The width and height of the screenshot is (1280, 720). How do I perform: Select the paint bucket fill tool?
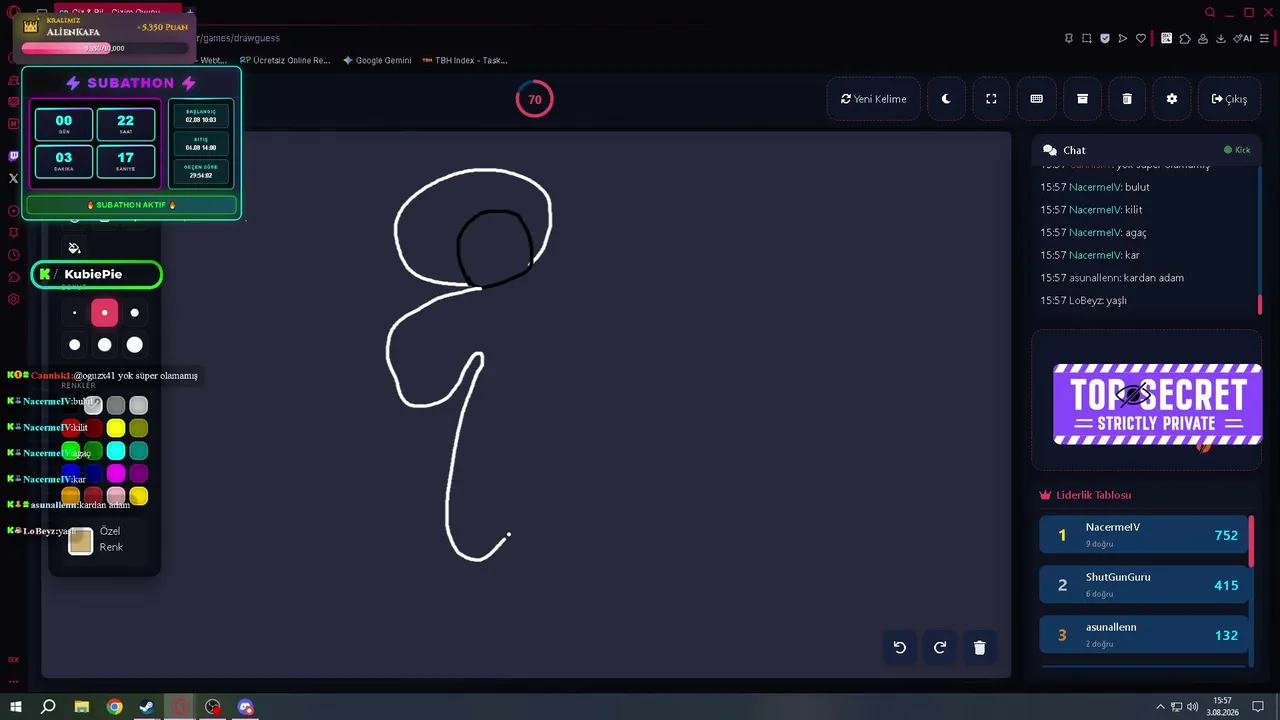74,248
